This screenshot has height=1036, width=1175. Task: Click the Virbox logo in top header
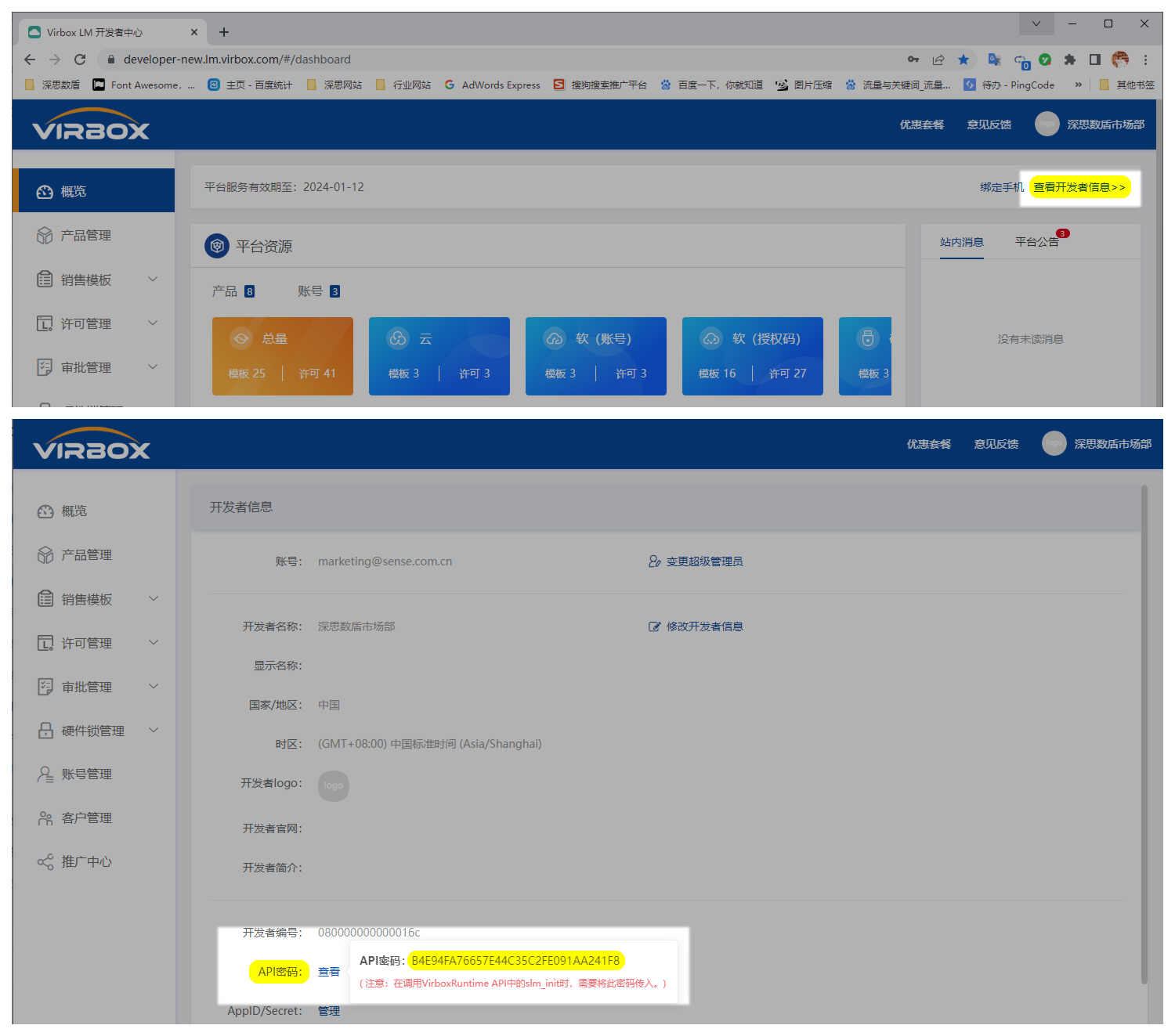point(91,125)
